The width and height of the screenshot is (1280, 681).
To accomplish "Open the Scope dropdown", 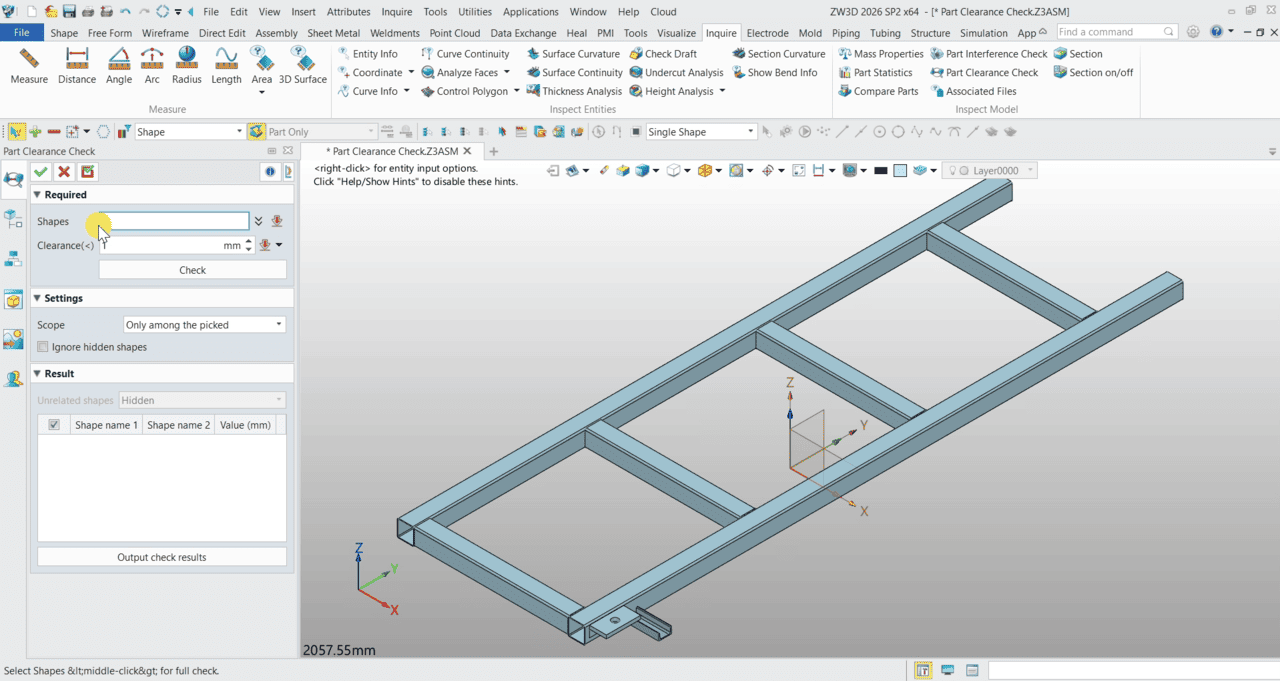I will pyautogui.click(x=204, y=325).
